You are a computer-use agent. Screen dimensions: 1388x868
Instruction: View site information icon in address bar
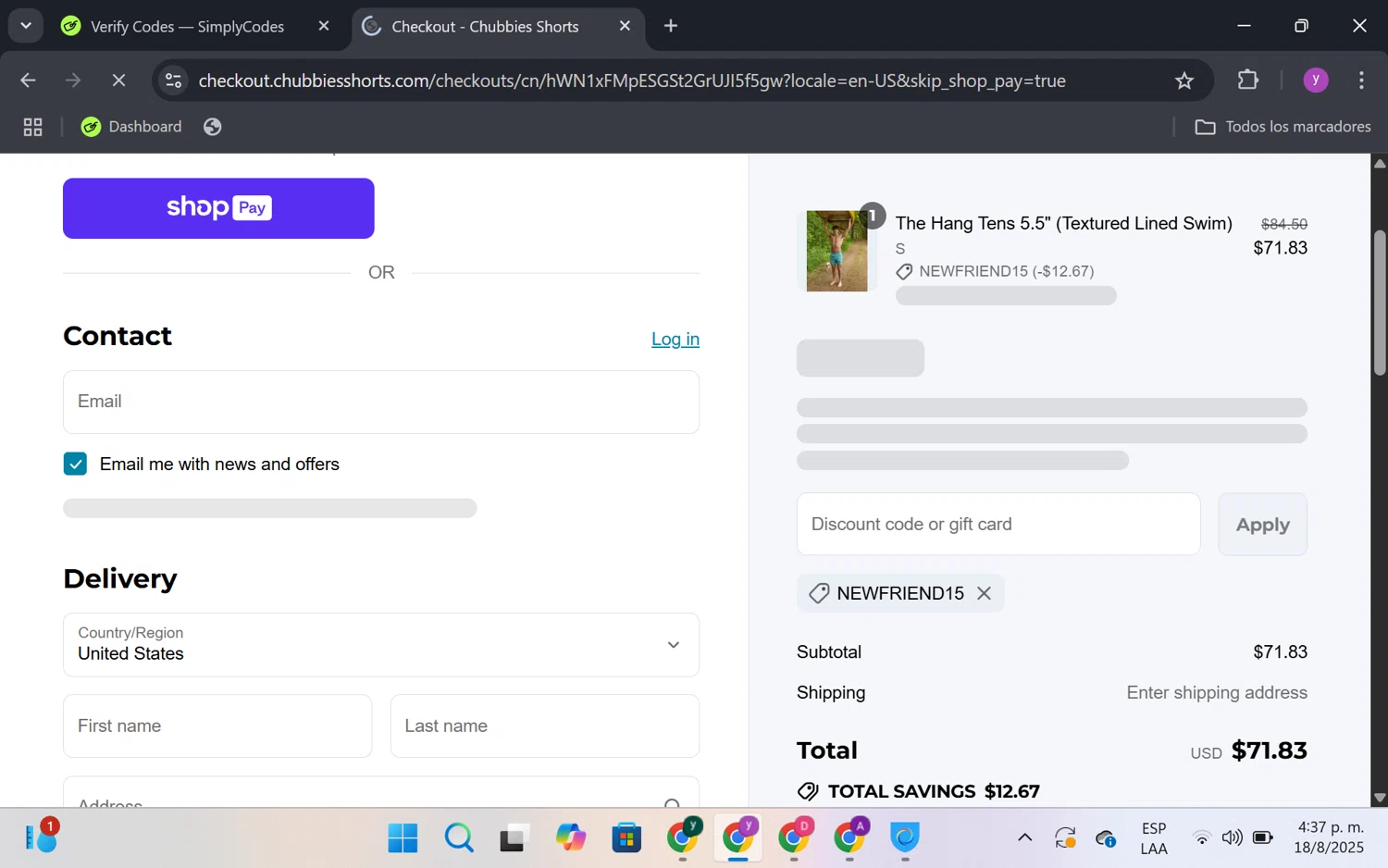pos(174,81)
